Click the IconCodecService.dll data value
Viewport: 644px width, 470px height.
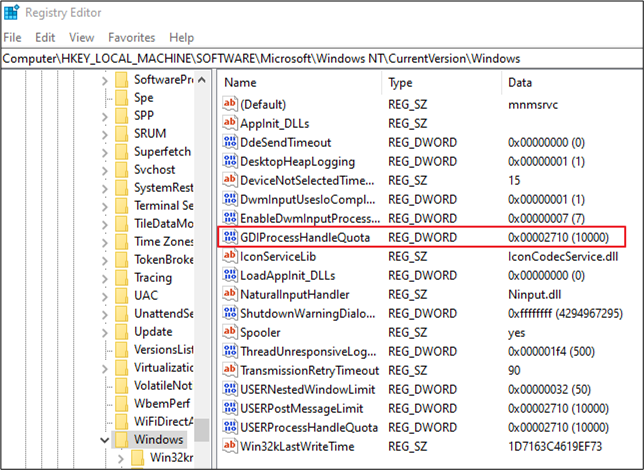click(563, 256)
